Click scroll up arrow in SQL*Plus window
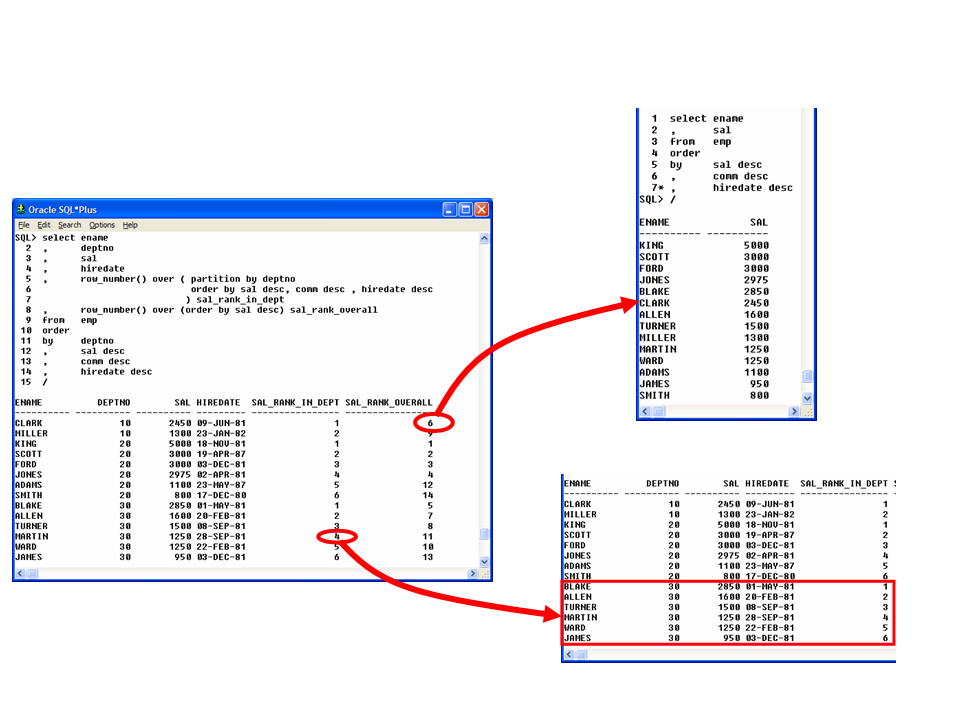Image resolution: width=960 pixels, height=720 pixels. (x=485, y=239)
